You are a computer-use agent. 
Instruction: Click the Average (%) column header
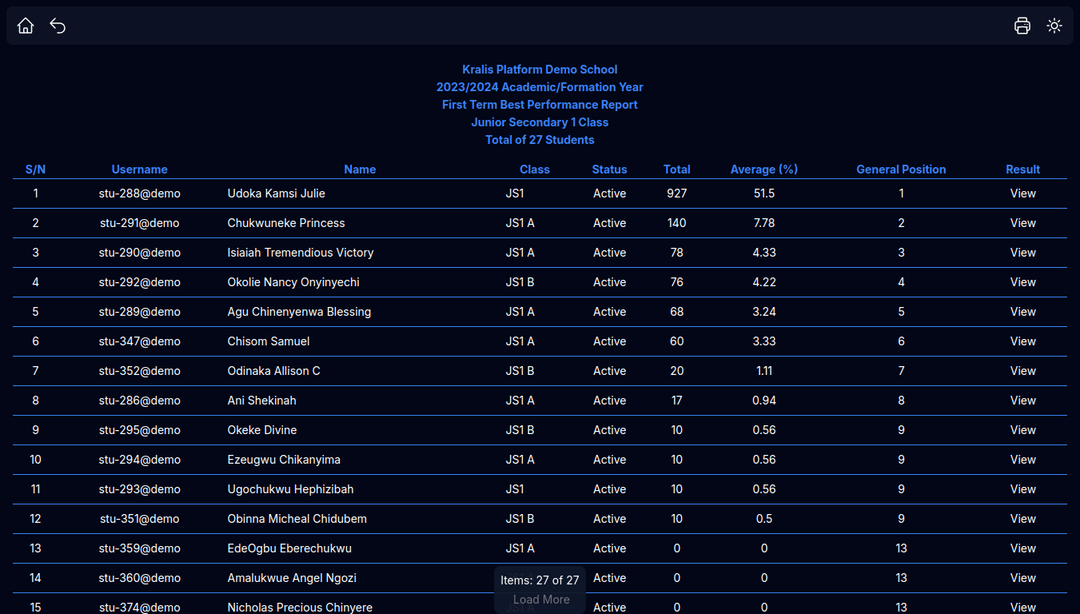click(764, 169)
